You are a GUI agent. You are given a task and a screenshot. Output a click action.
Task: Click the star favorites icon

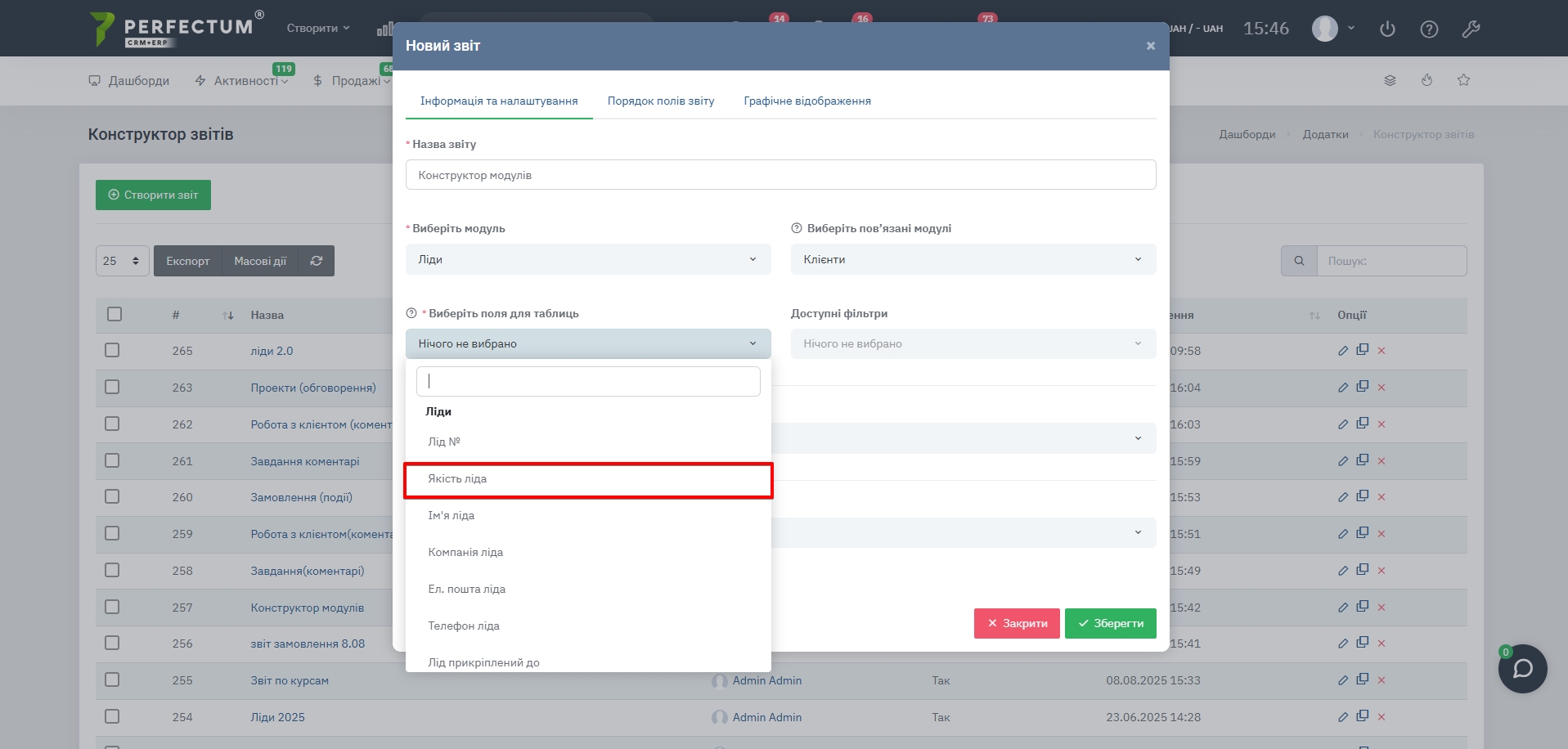1463,80
